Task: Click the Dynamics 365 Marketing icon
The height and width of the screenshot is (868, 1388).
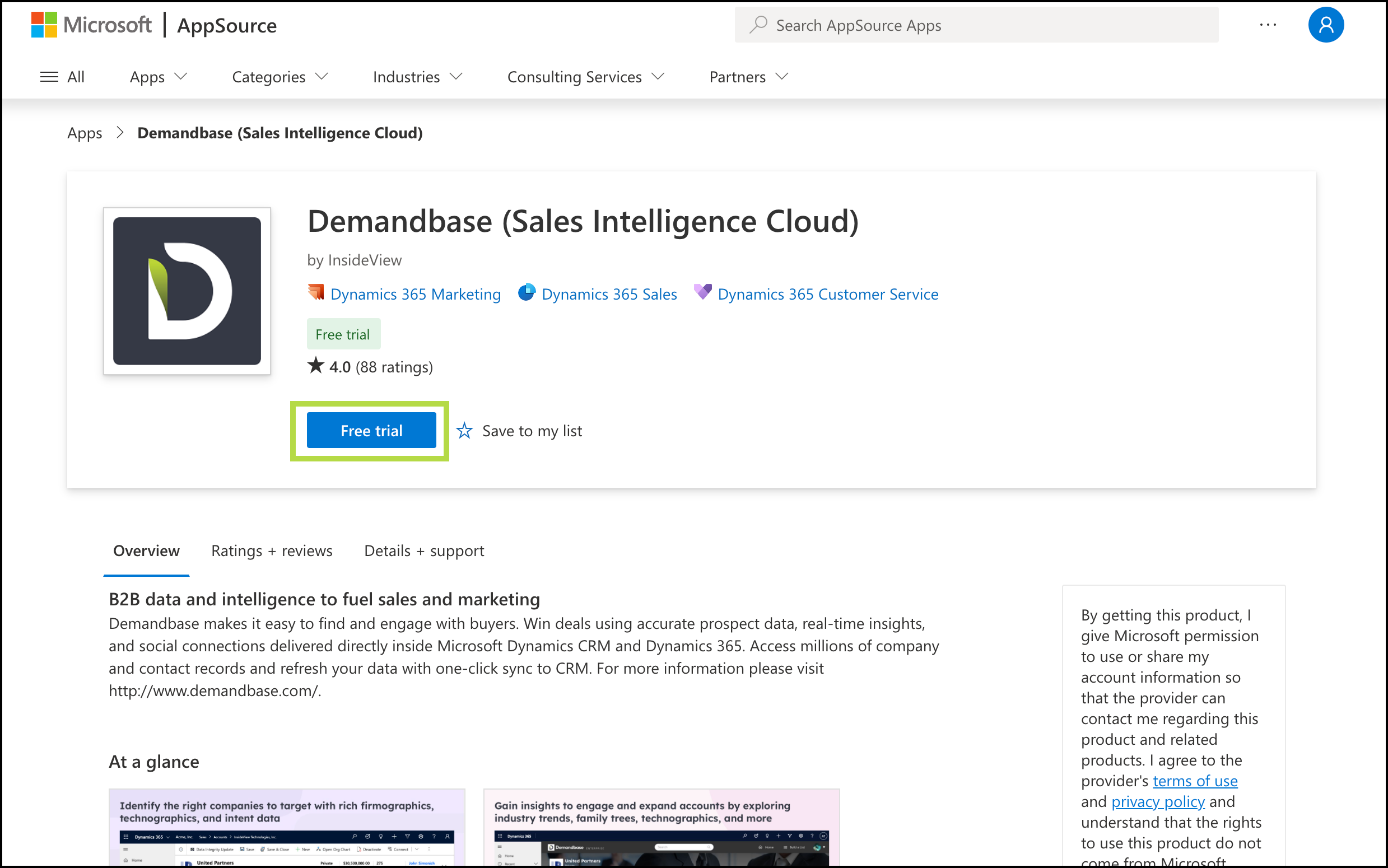Action: coord(316,293)
